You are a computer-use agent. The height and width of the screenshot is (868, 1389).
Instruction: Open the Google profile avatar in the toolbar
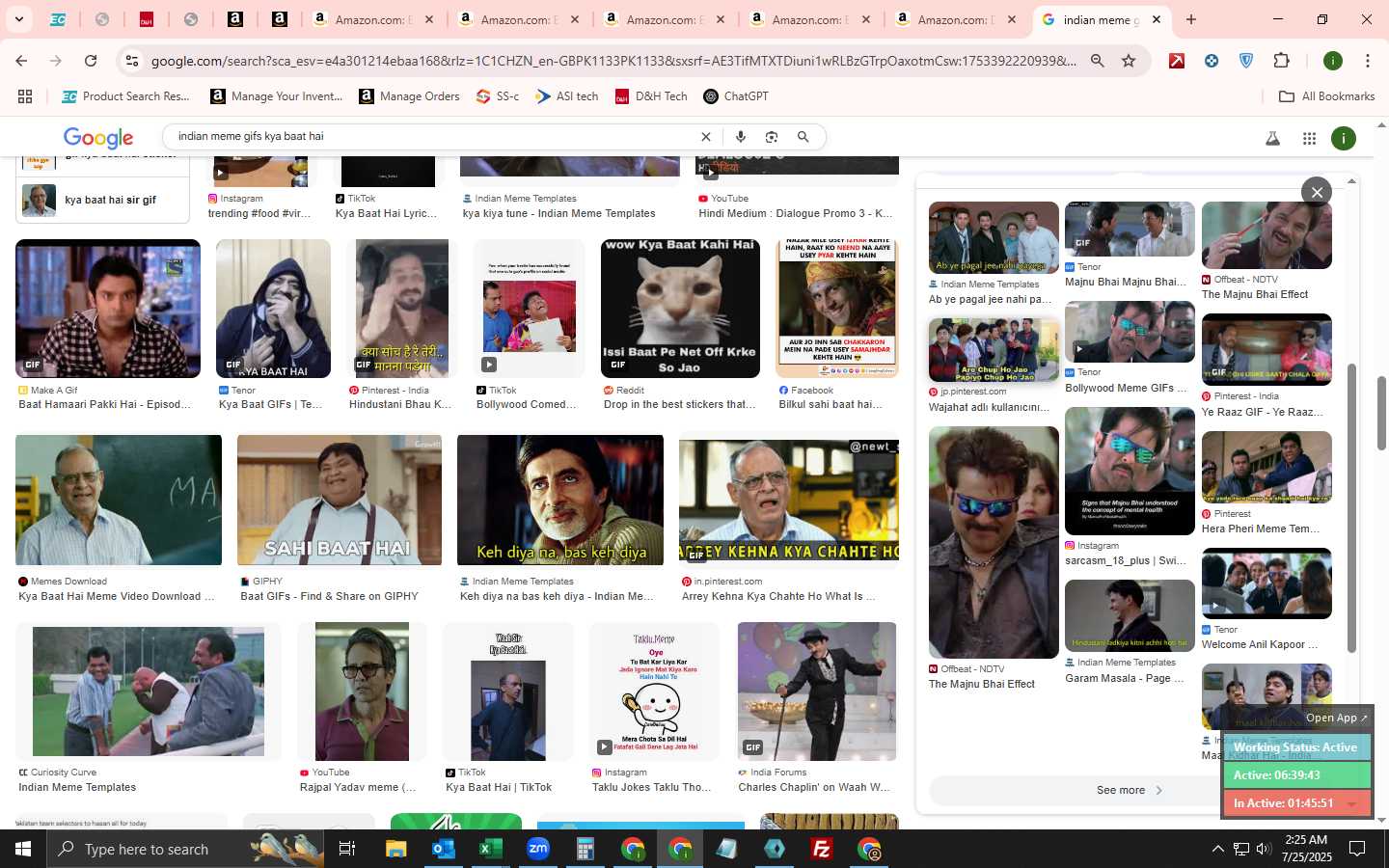1333,61
